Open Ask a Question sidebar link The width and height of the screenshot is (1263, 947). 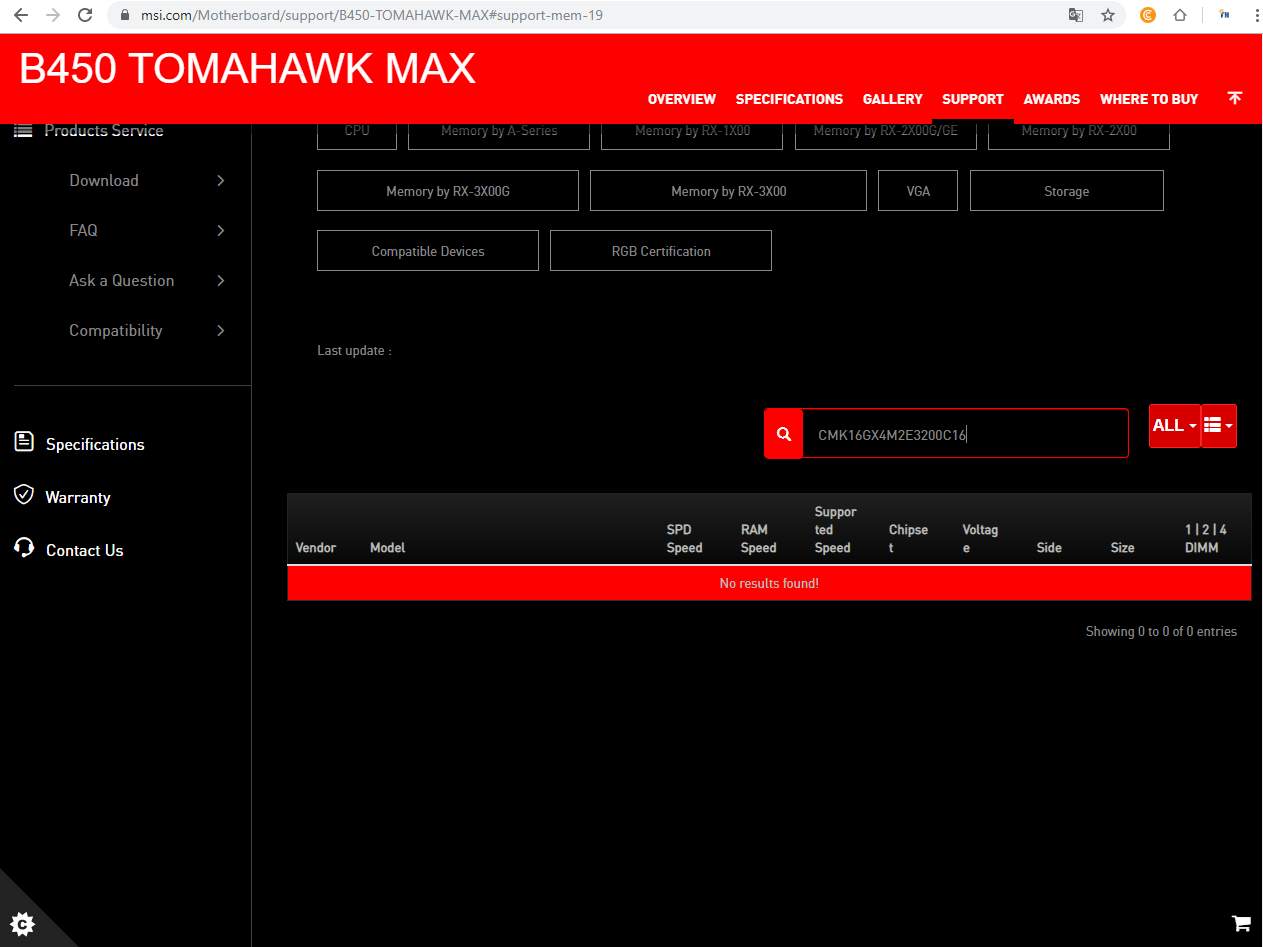coord(121,280)
